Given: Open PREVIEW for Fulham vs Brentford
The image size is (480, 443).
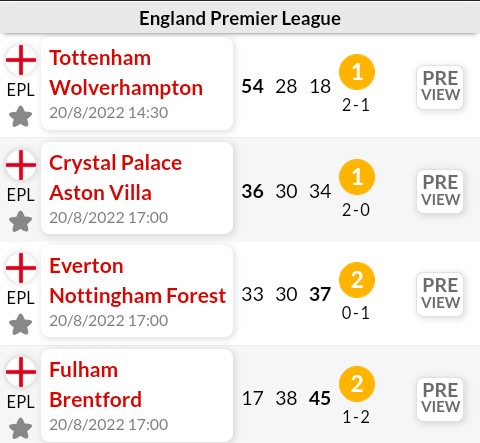Looking at the screenshot, I should (x=440, y=399).
